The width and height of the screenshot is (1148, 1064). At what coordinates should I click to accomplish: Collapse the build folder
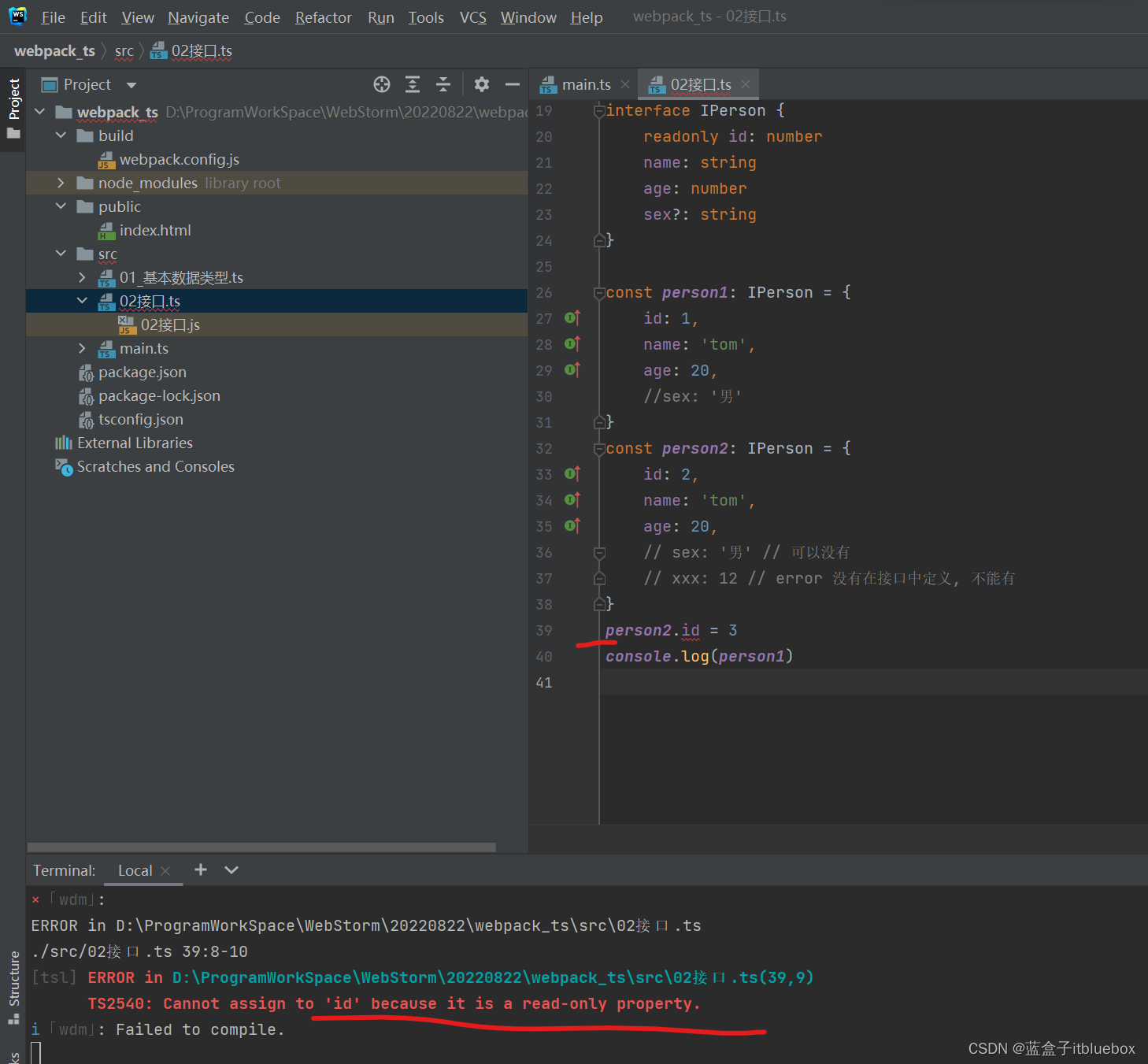pyautogui.click(x=61, y=135)
